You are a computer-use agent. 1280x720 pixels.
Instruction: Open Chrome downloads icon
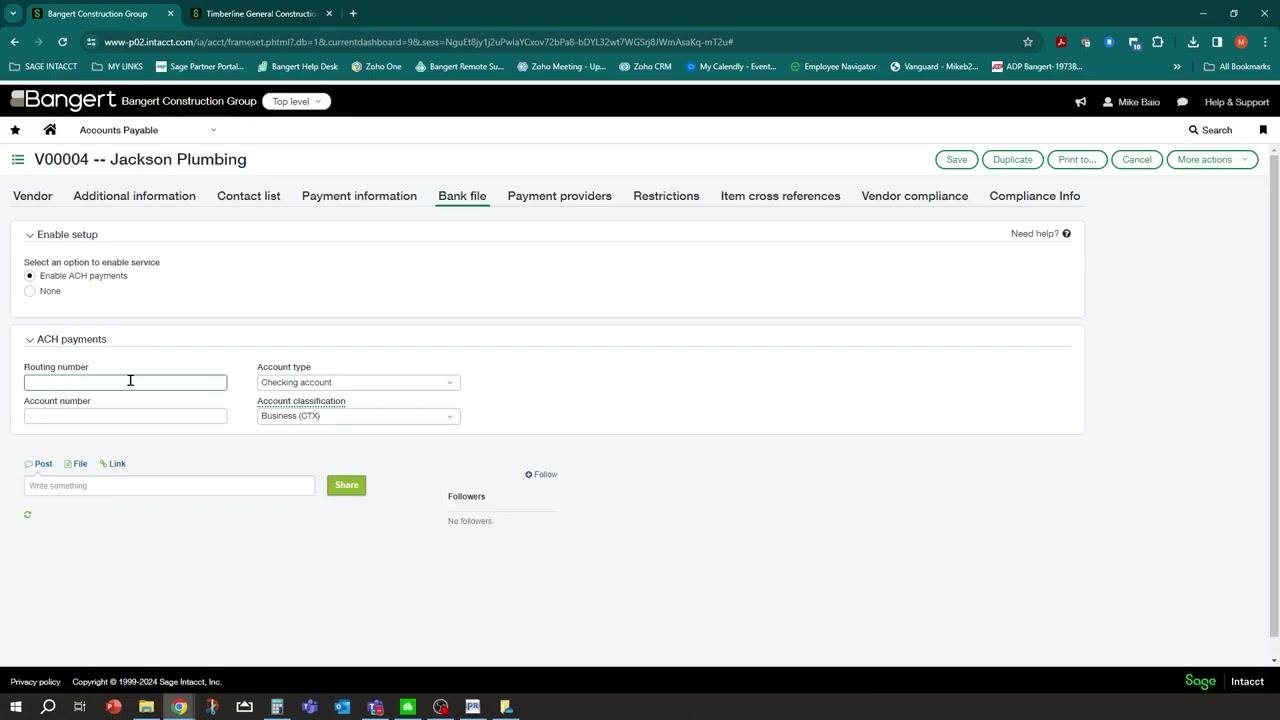coord(1193,42)
